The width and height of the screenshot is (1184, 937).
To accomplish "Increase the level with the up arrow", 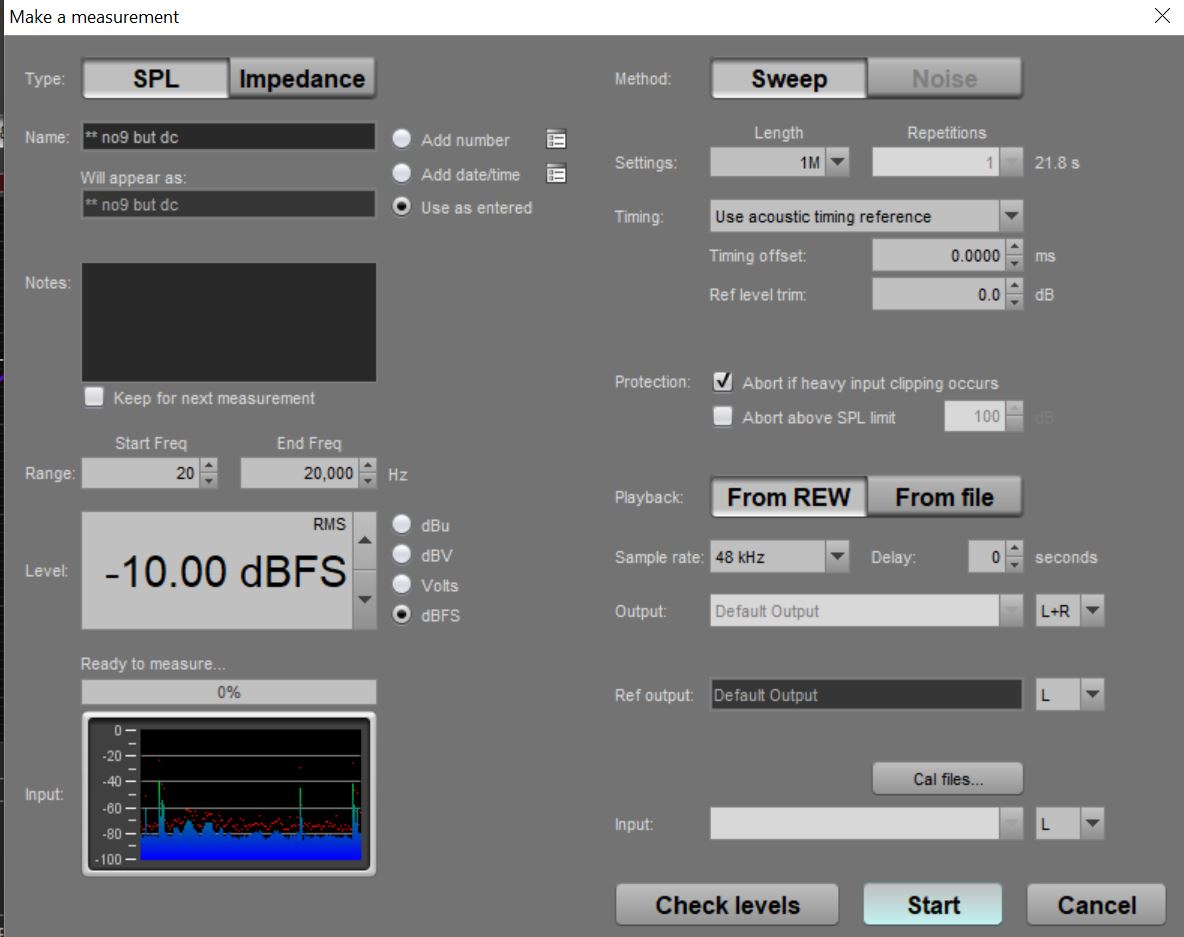I will click(364, 540).
